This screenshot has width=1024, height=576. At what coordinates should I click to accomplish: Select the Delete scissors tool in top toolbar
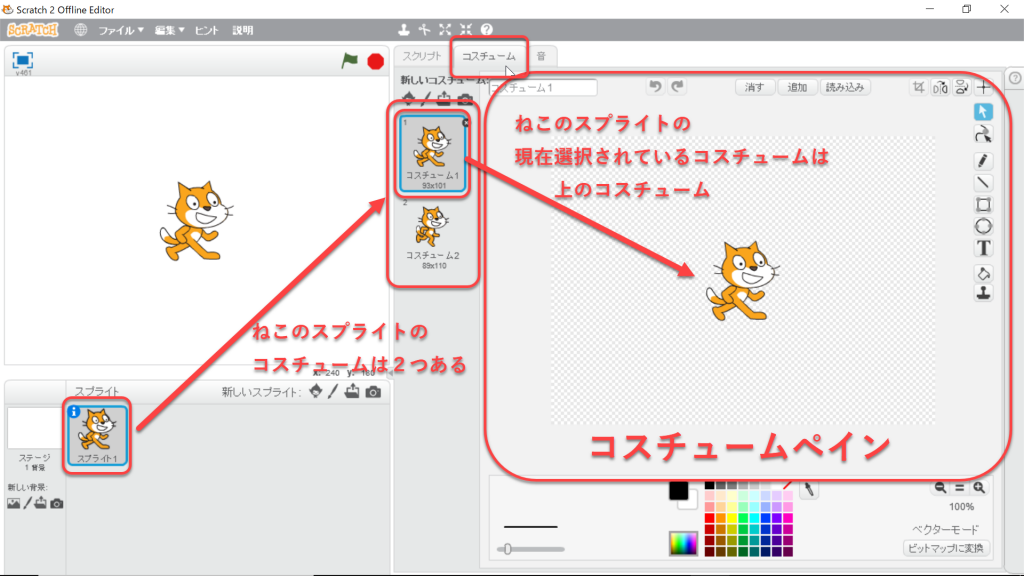[x=424, y=29]
